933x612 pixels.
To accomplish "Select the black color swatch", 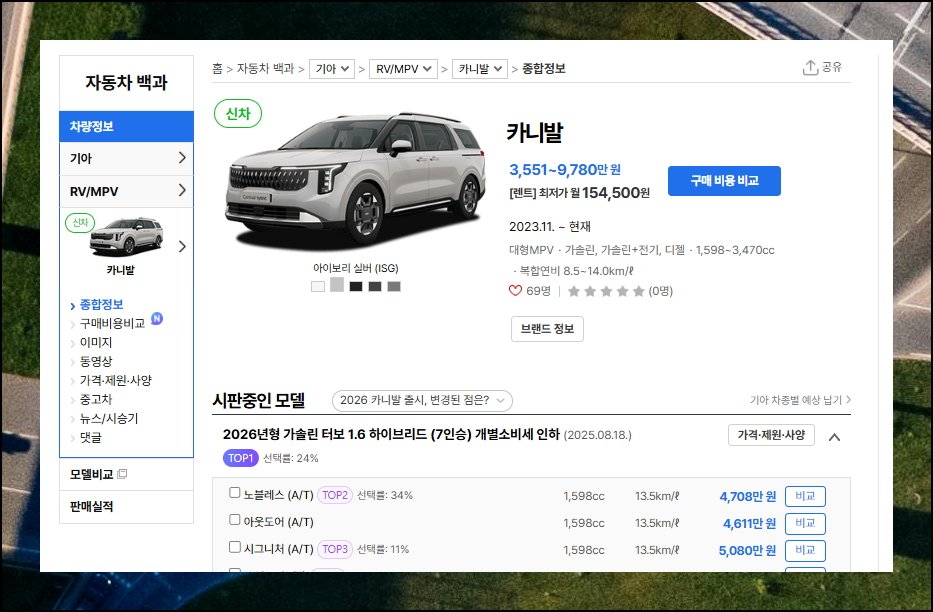I will (x=356, y=286).
